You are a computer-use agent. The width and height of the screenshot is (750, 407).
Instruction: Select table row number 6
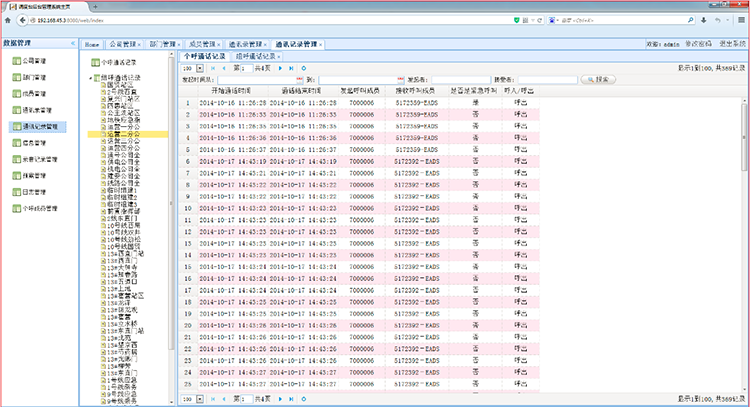click(359, 162)
